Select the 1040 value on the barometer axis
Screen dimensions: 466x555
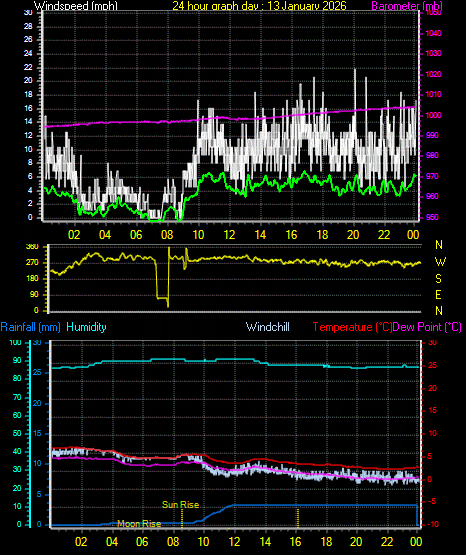tap(433, 33)
